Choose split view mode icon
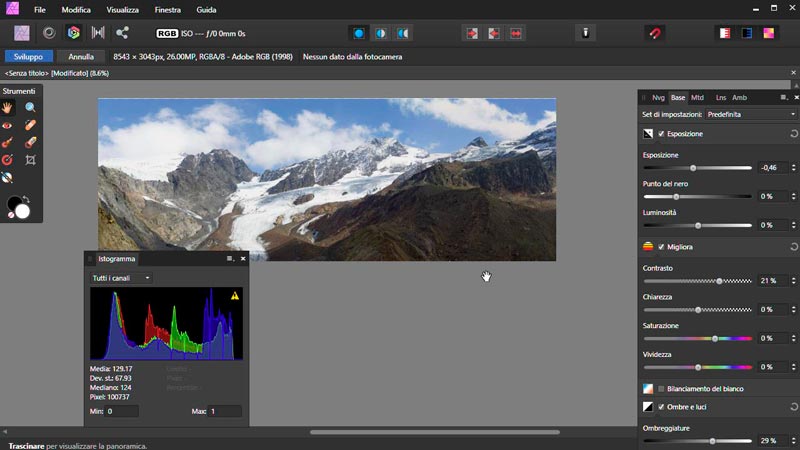 point(381,34)
